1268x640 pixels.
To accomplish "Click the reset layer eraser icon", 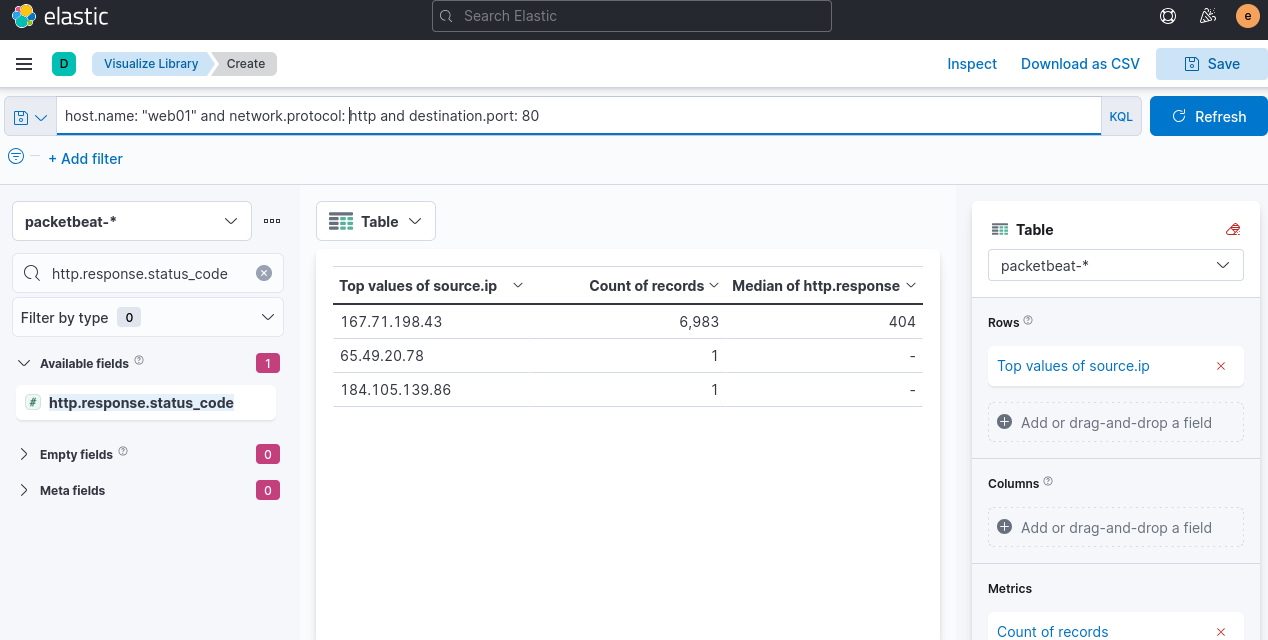I will click(1233, 230).
